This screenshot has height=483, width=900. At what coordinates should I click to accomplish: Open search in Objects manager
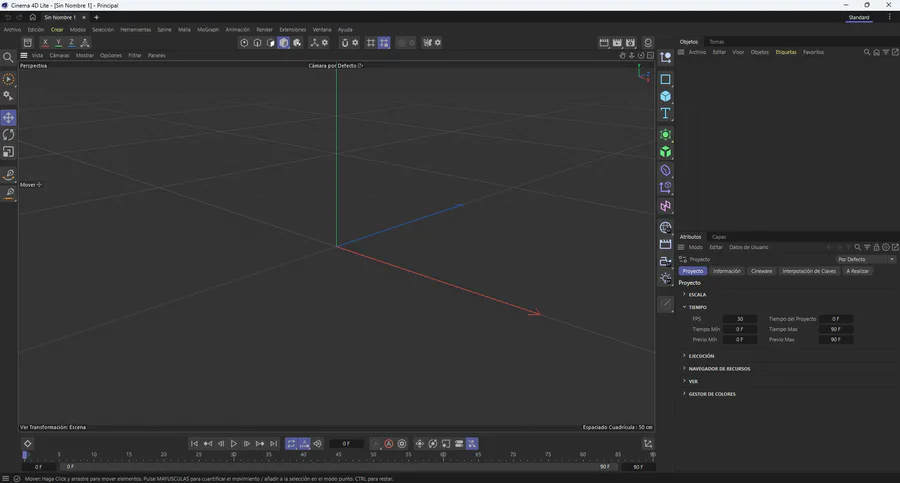[867, 52]
